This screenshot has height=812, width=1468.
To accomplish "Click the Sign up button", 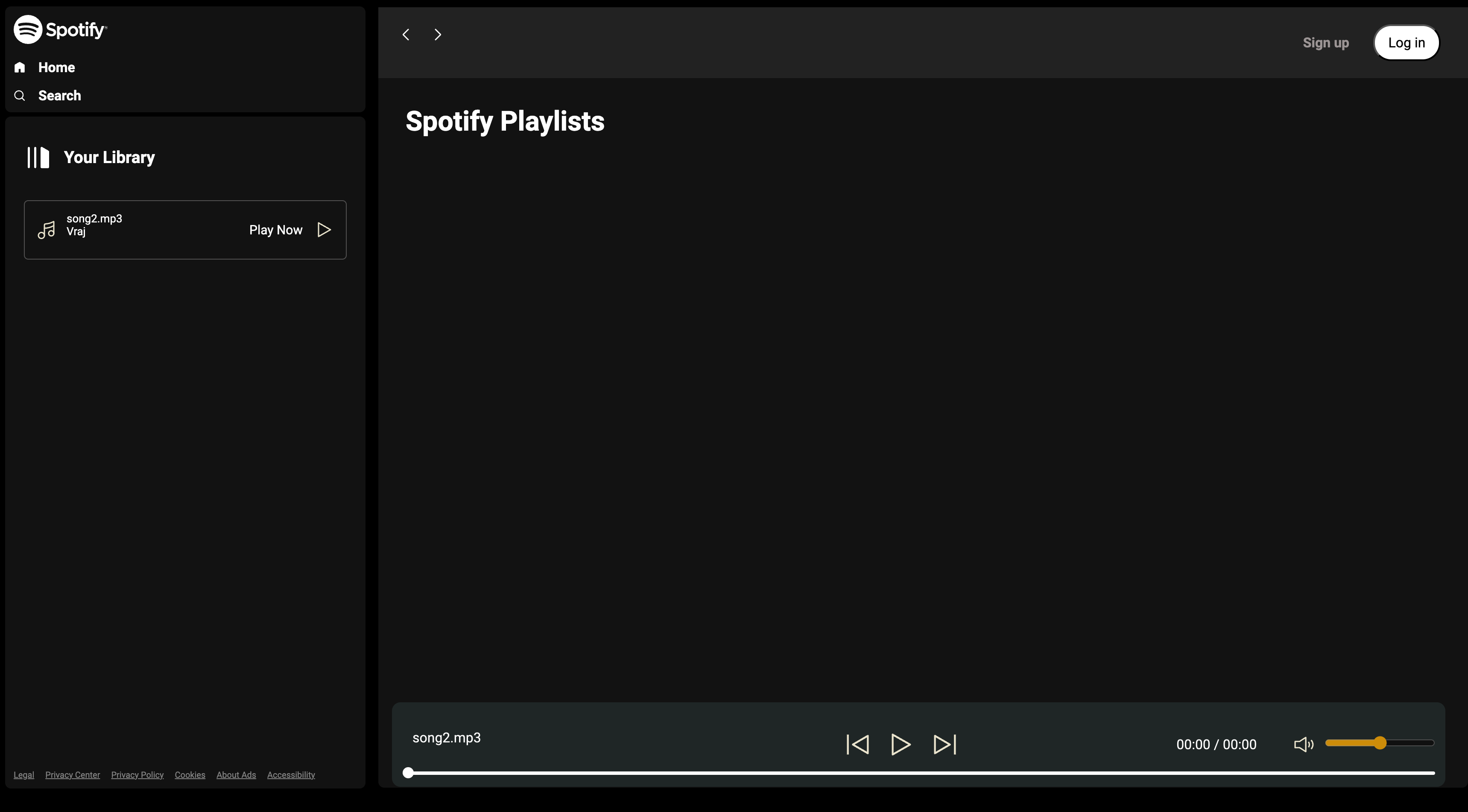I will [1325, 43].
